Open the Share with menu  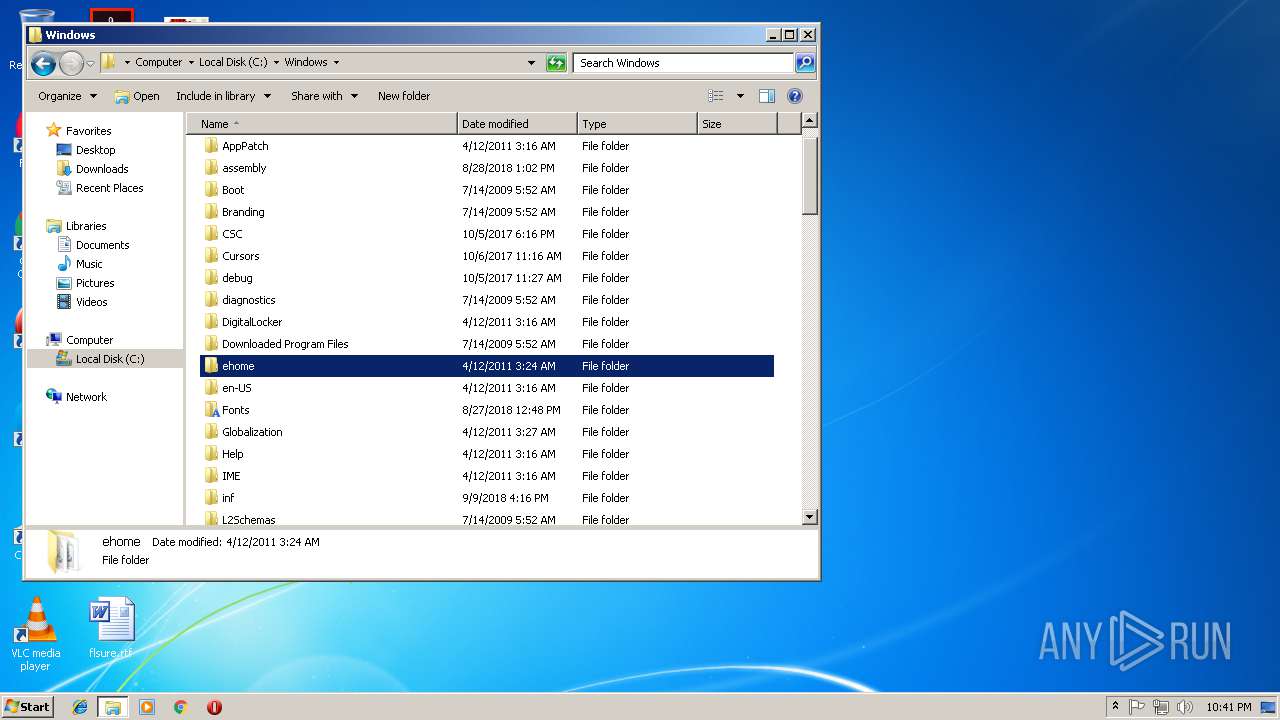(x=323, y=96)
